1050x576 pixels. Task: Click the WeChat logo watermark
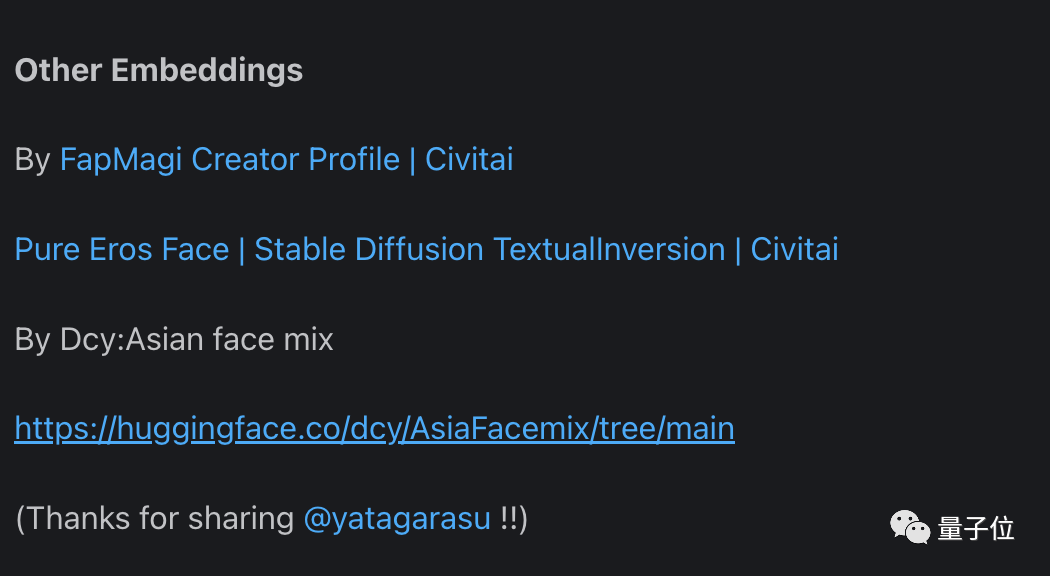tap(910, 526)
